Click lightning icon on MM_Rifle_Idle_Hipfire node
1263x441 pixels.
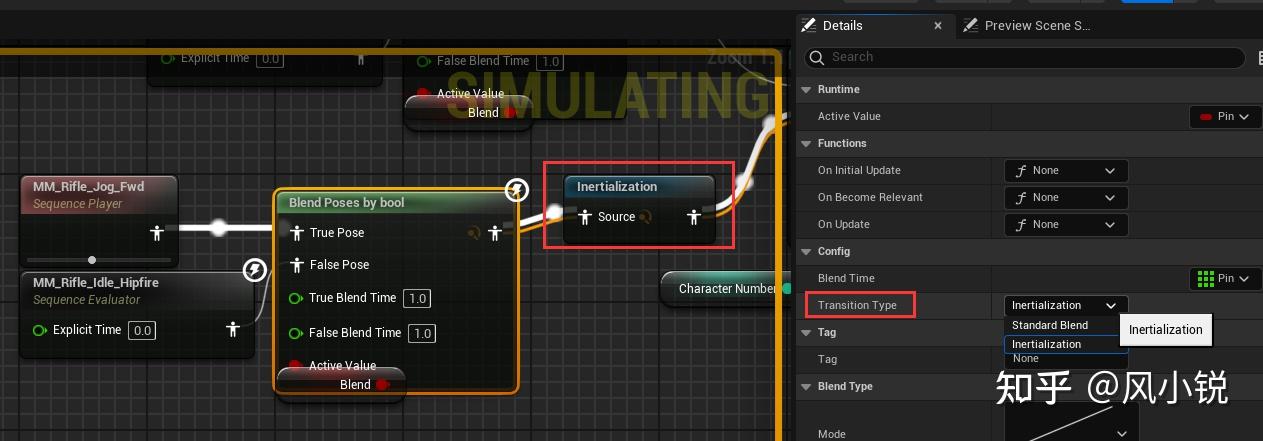[x=255, y=270]
